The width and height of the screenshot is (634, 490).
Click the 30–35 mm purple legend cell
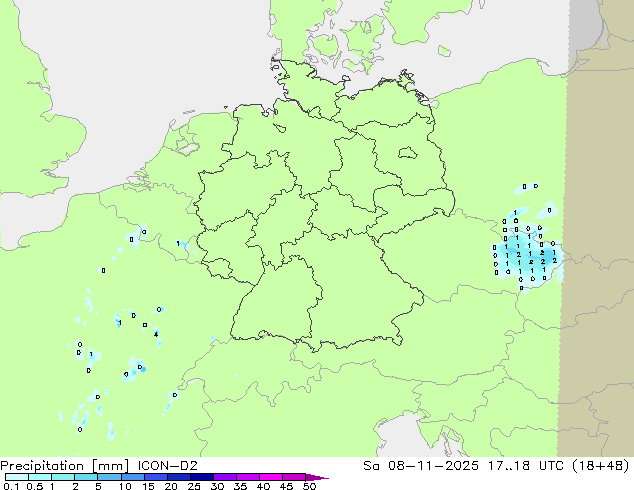coord(225,477)
